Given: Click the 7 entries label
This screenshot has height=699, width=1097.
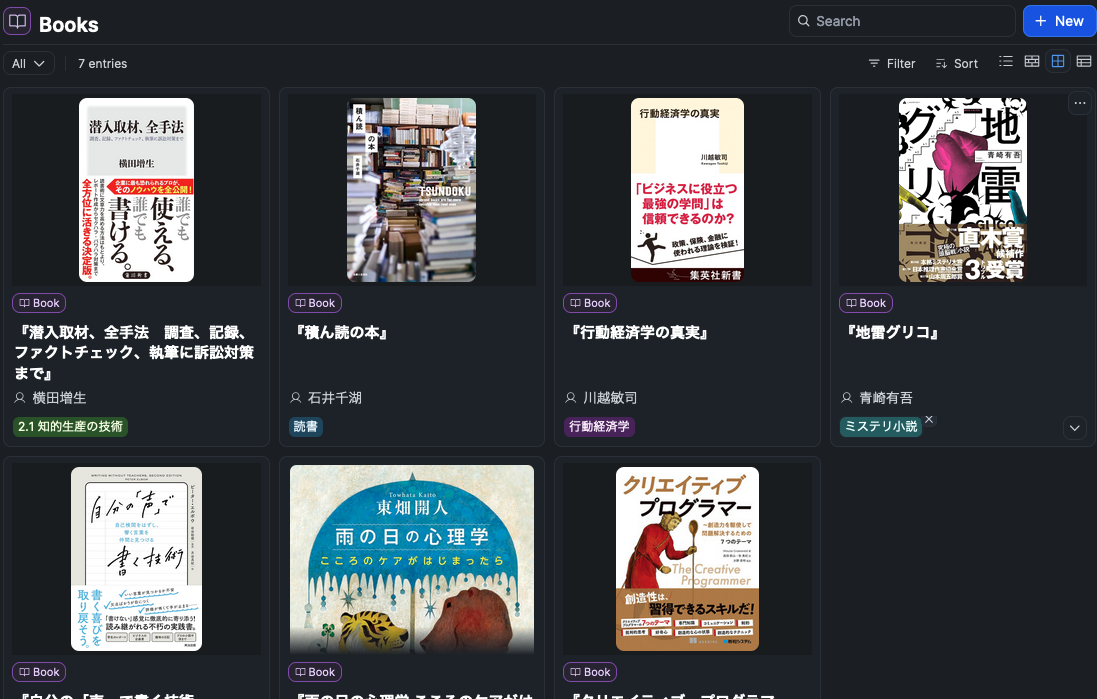Looking at the screenshot, I should click(x=103, y=63).
